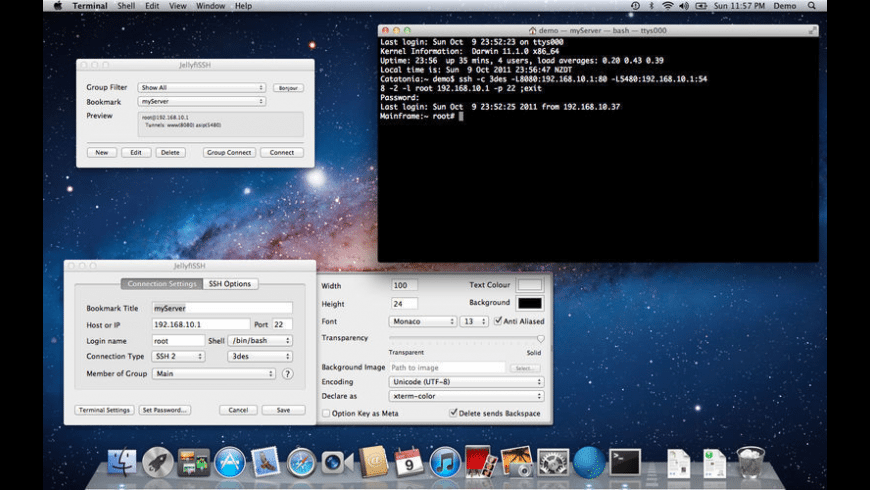870x490 pixels.
Task: Save the bookmark settings
Action: (283, 410)
